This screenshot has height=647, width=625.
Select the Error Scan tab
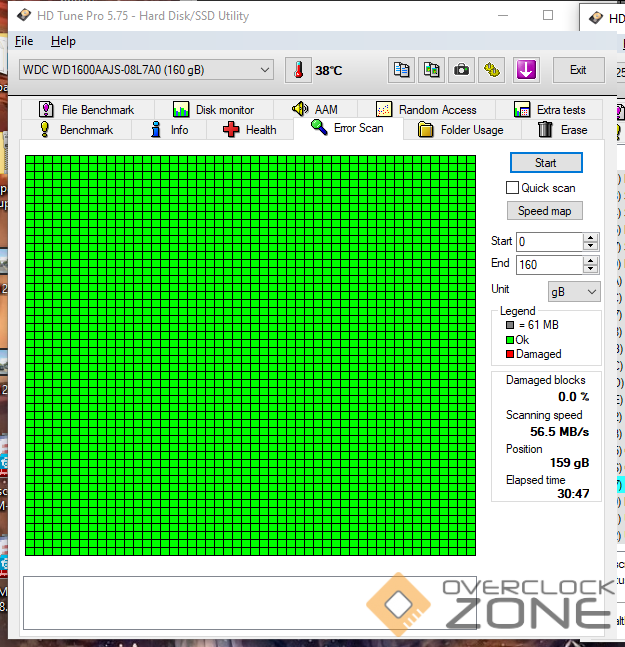348,128
